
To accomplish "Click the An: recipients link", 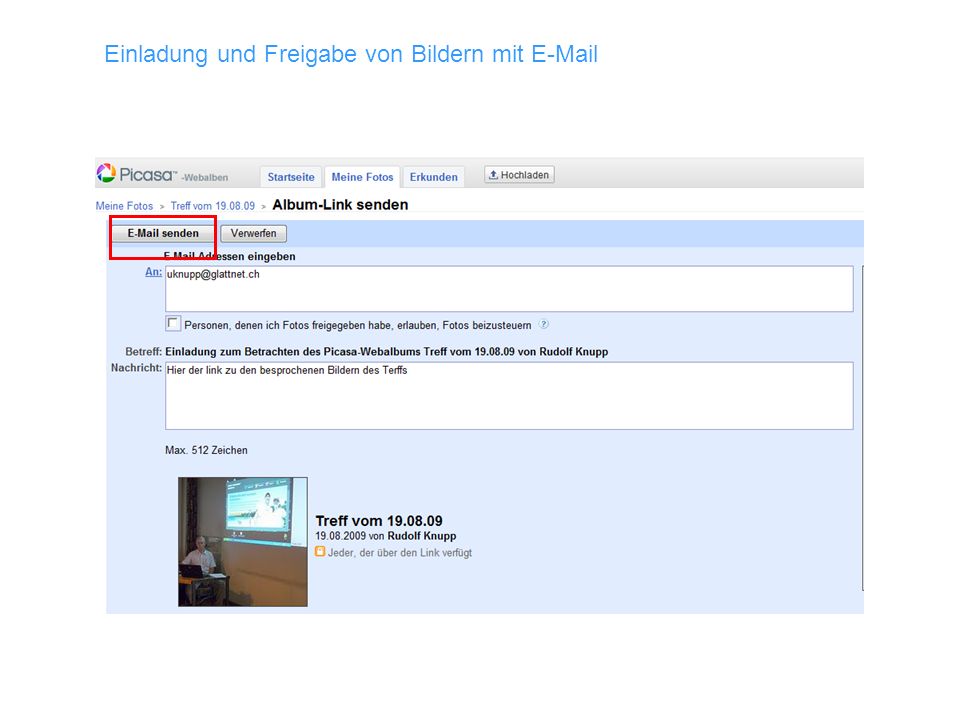I will [x=154, y=272].
